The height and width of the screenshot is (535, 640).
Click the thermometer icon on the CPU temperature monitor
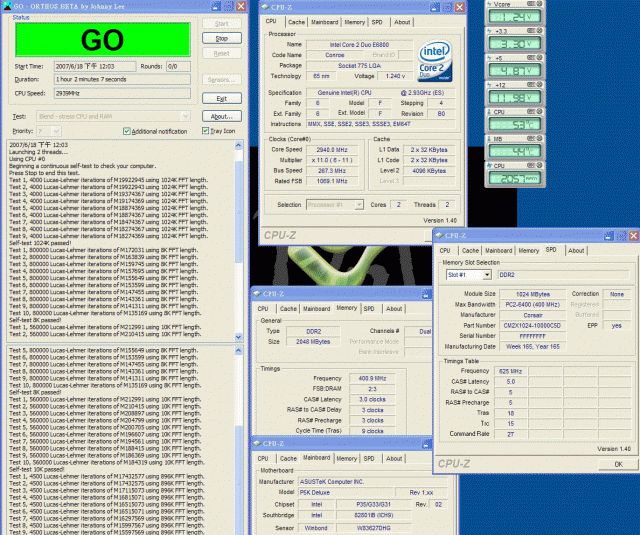tap(489, 112)
